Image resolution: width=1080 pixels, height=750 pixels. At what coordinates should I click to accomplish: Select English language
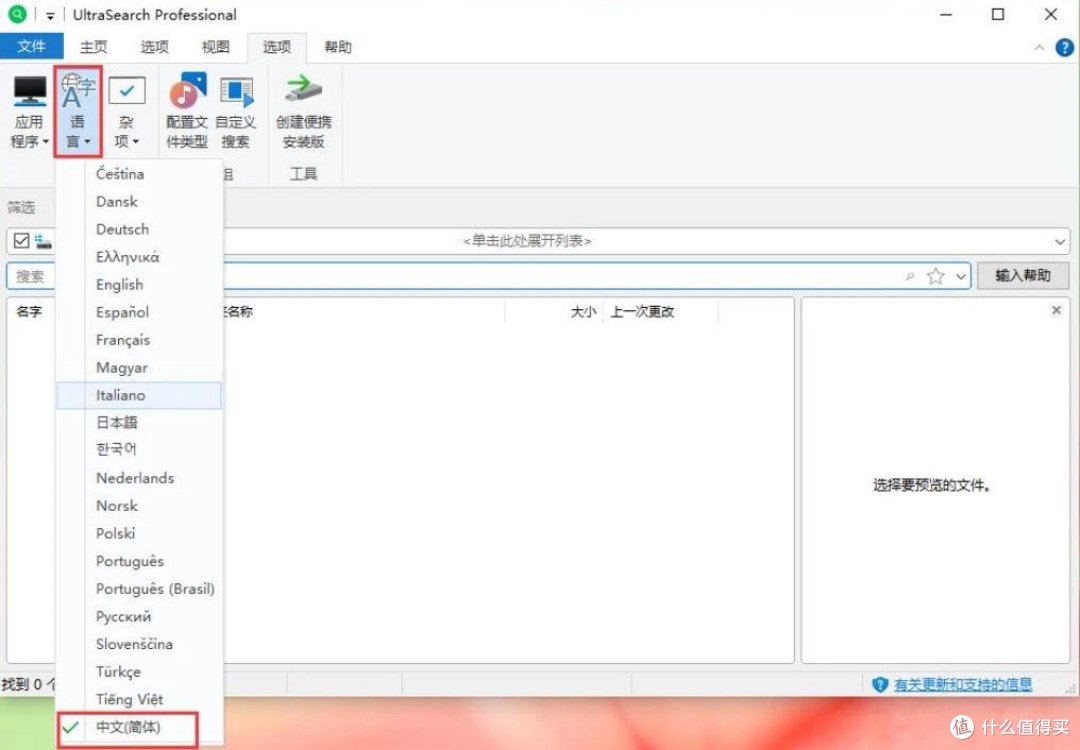139,284
